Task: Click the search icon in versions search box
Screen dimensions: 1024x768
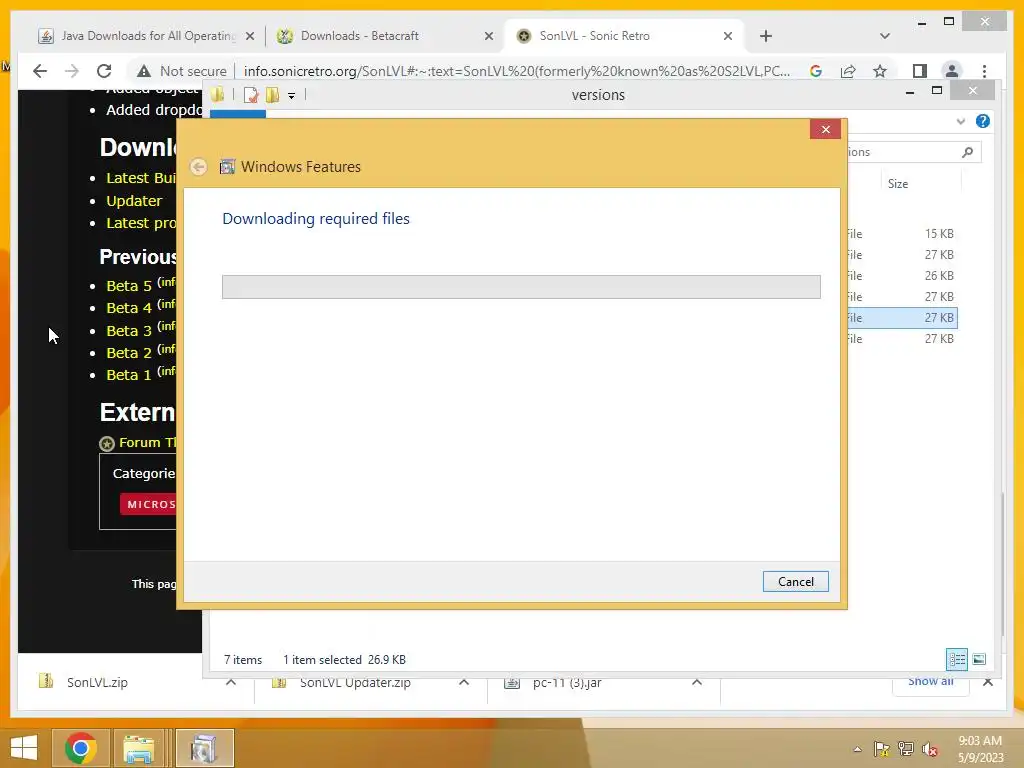Action: pyautogui.click(x=967, y=152)
